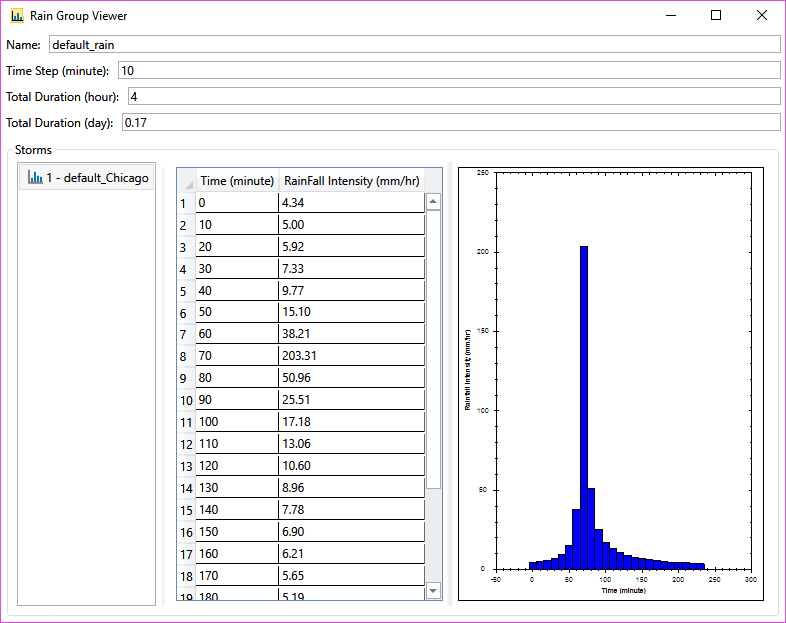Select the 1 - default_Chicago storm item

[x=97, y=178]
